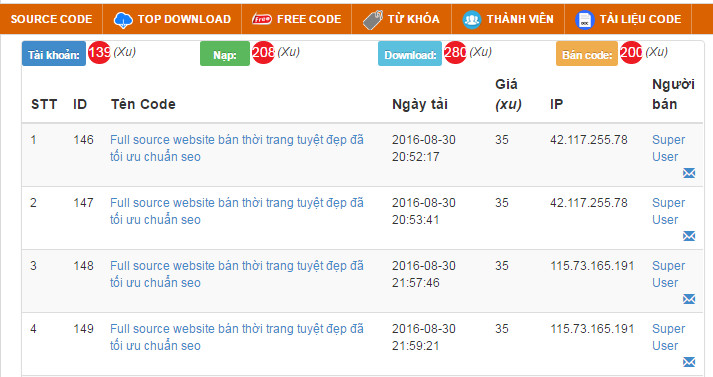Click the red 208 deposit badge
The height and width of the screenshot is (377, 713).
pos(263,52)
